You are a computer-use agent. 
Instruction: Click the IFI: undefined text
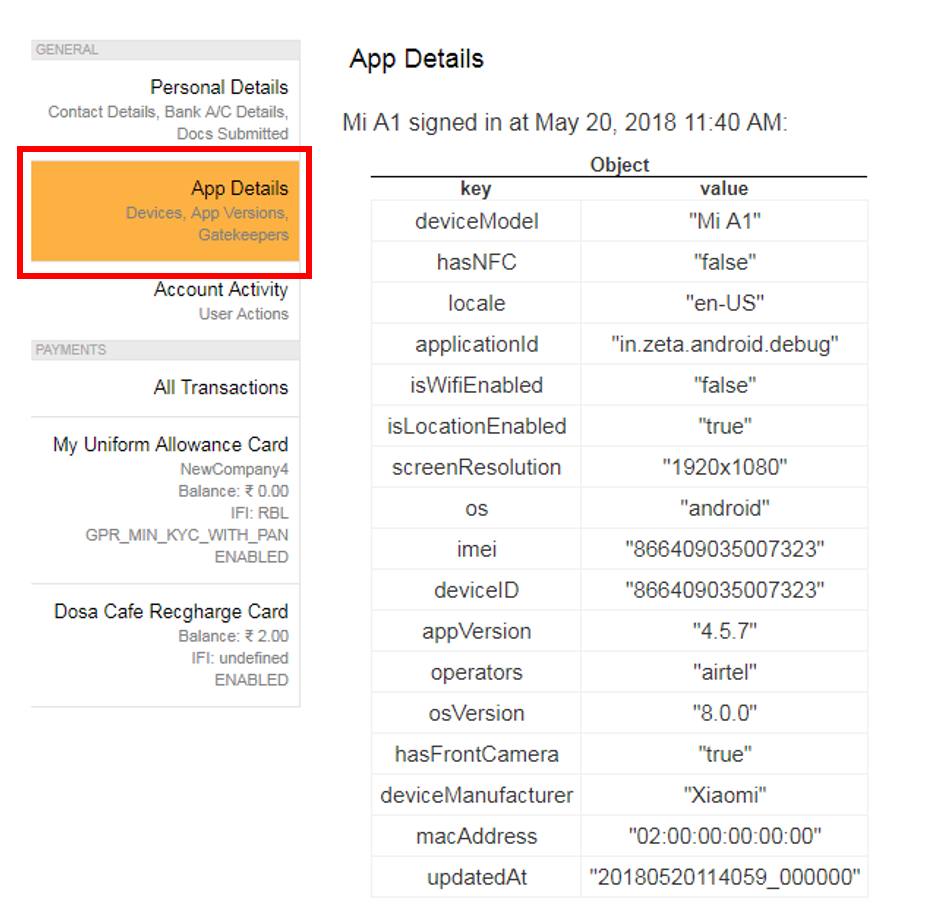coord(240,658)
